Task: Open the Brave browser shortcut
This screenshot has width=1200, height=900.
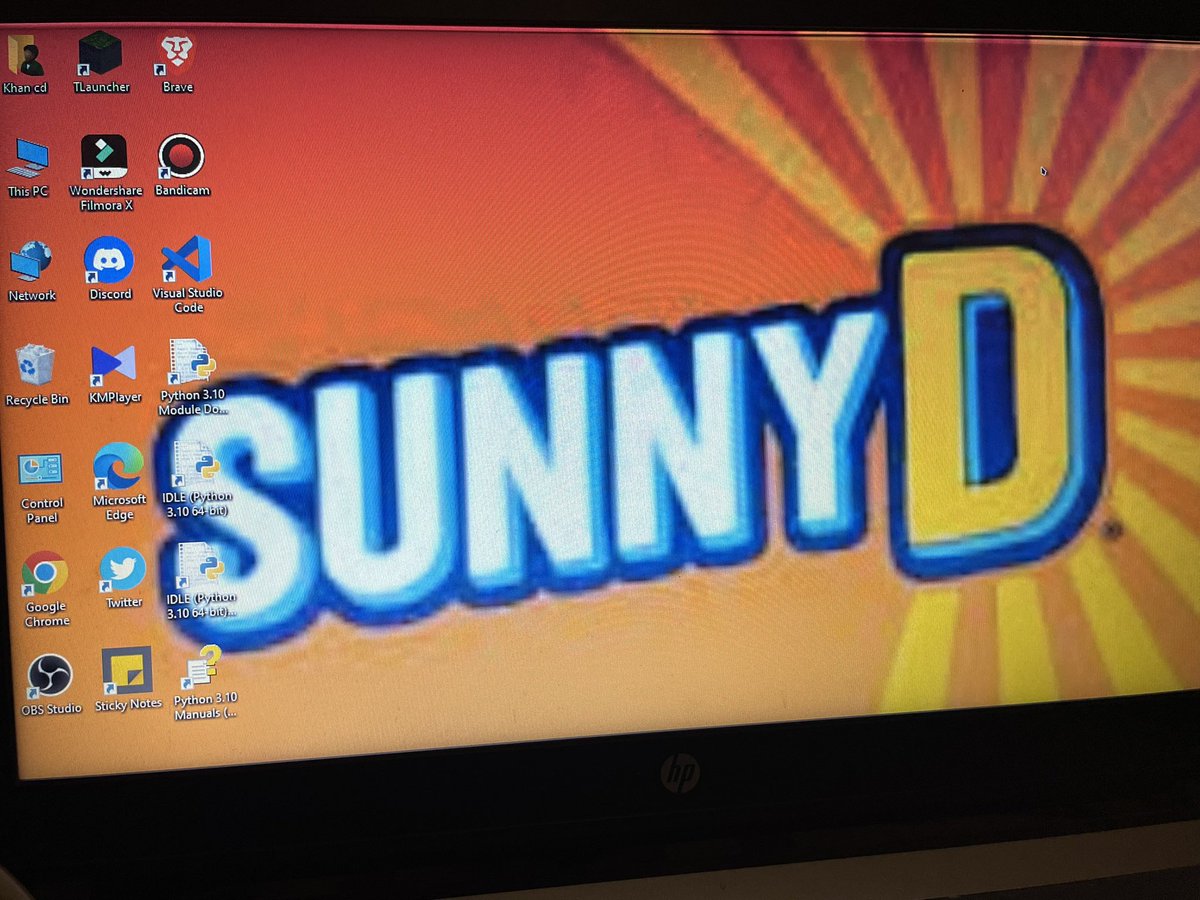Action: point(176,54)
